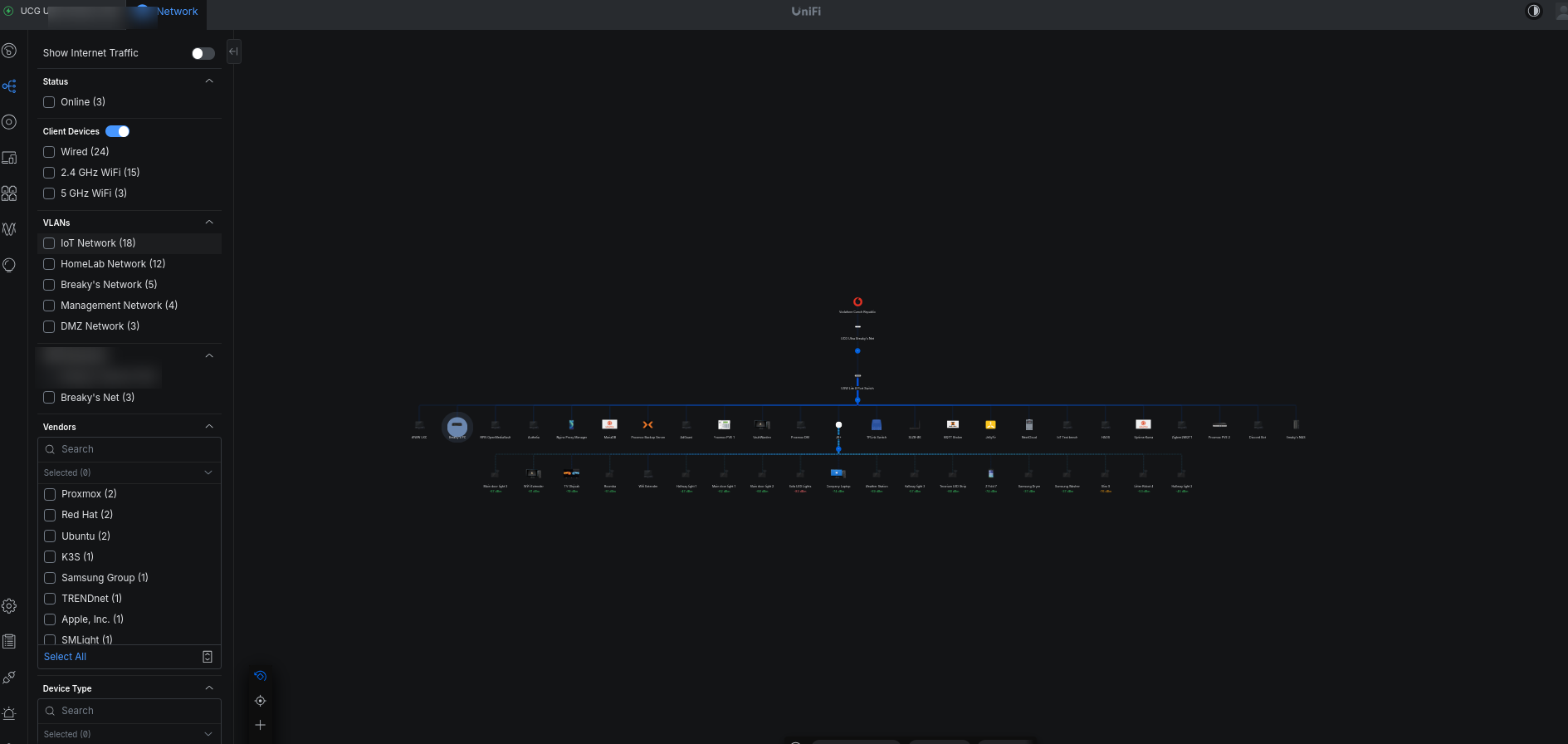1568x744 pixels.
Task: Click the copy icon beside Select All
Action: pyautogui.click(x=208, y=657)
